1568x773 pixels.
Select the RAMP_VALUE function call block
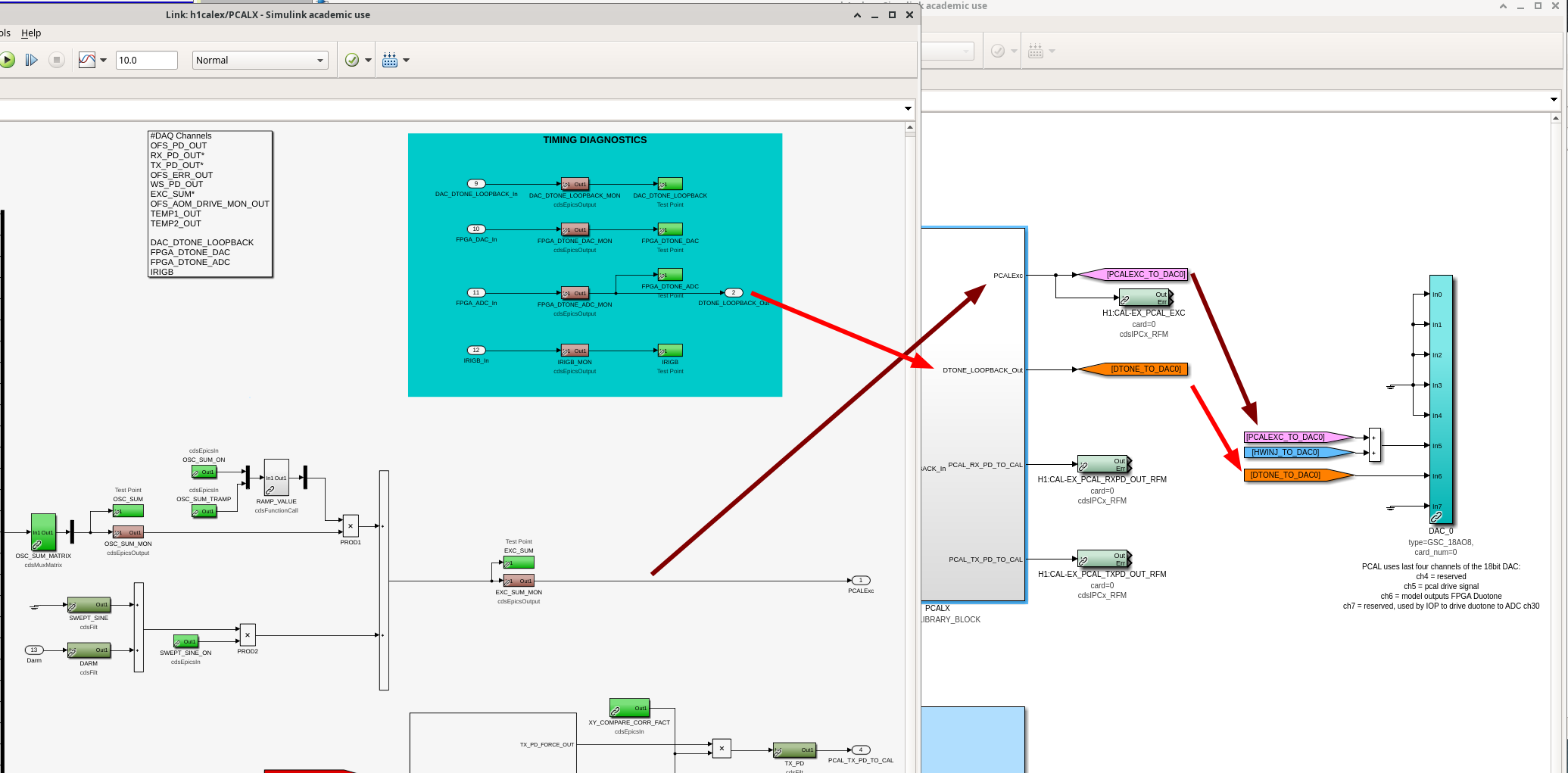point(276,478)
